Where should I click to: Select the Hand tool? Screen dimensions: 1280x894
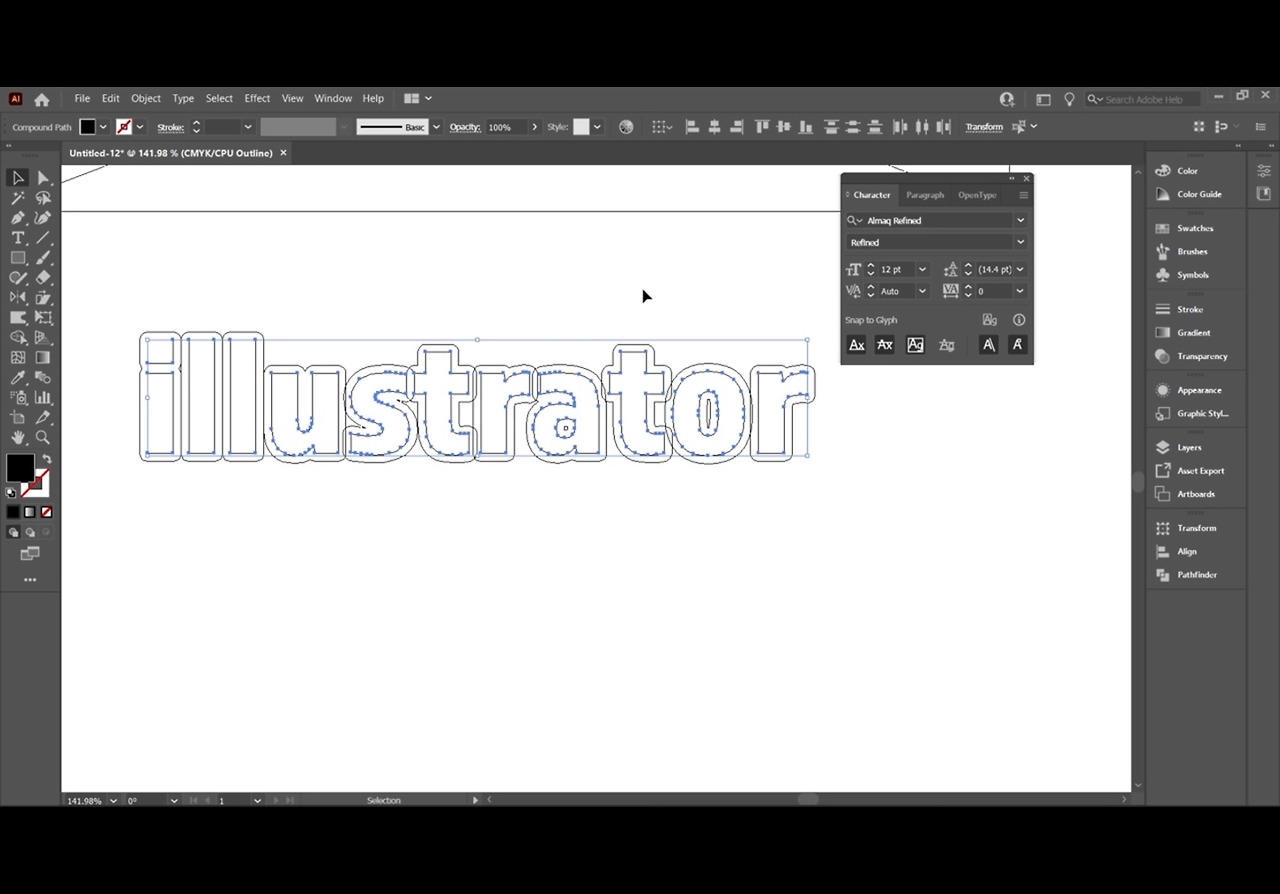pyautogui.click(x=18, y=438)
